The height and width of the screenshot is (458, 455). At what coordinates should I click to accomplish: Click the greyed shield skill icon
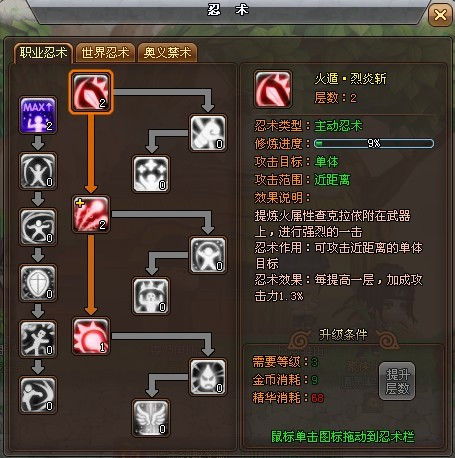[x=38, y=283]
